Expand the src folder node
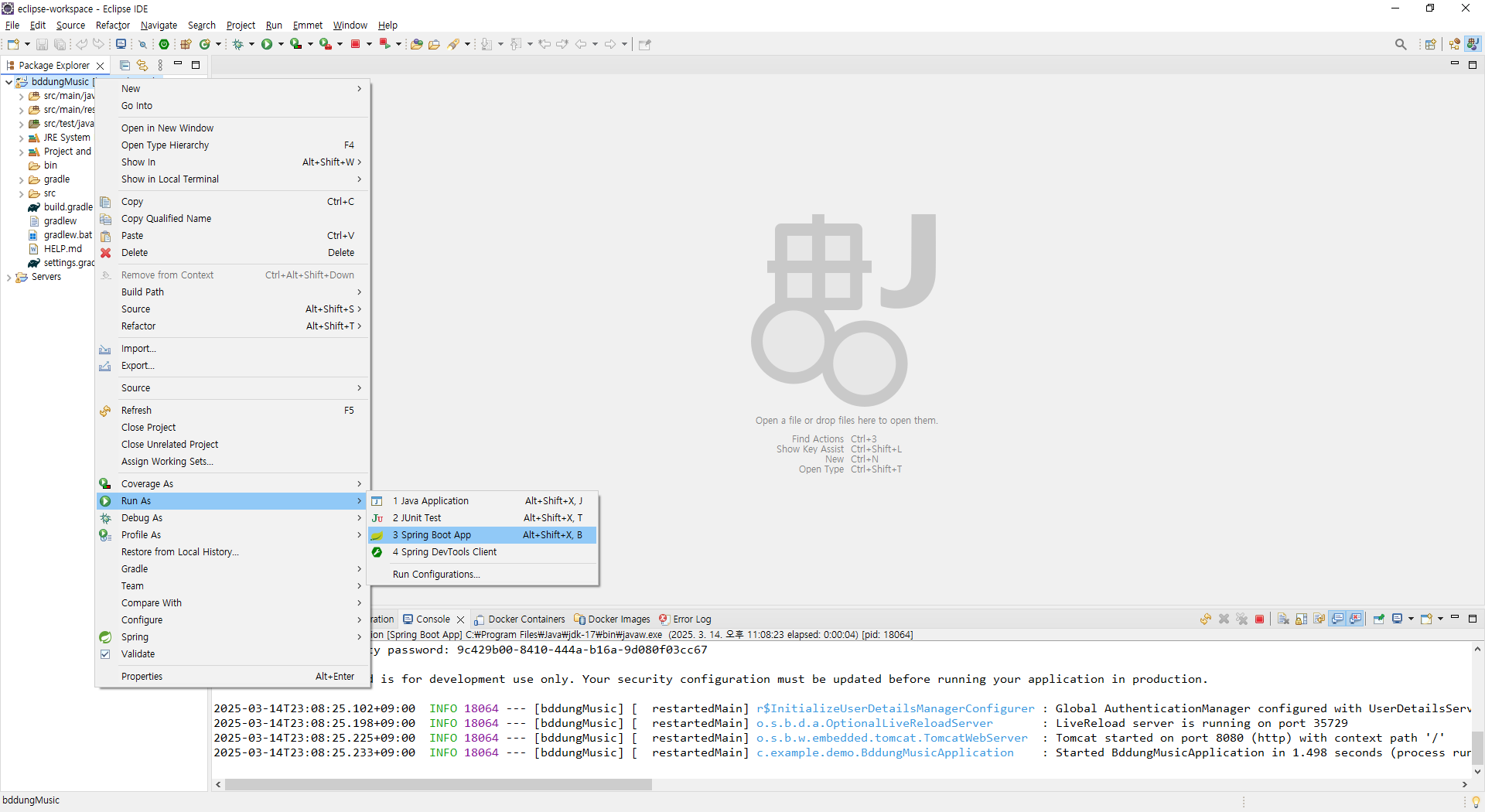Screen dimensions: 1485x812 21,194
